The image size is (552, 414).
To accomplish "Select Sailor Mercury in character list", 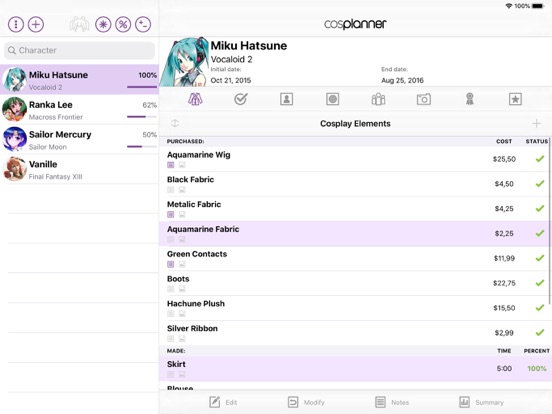I will pos(79,139).
